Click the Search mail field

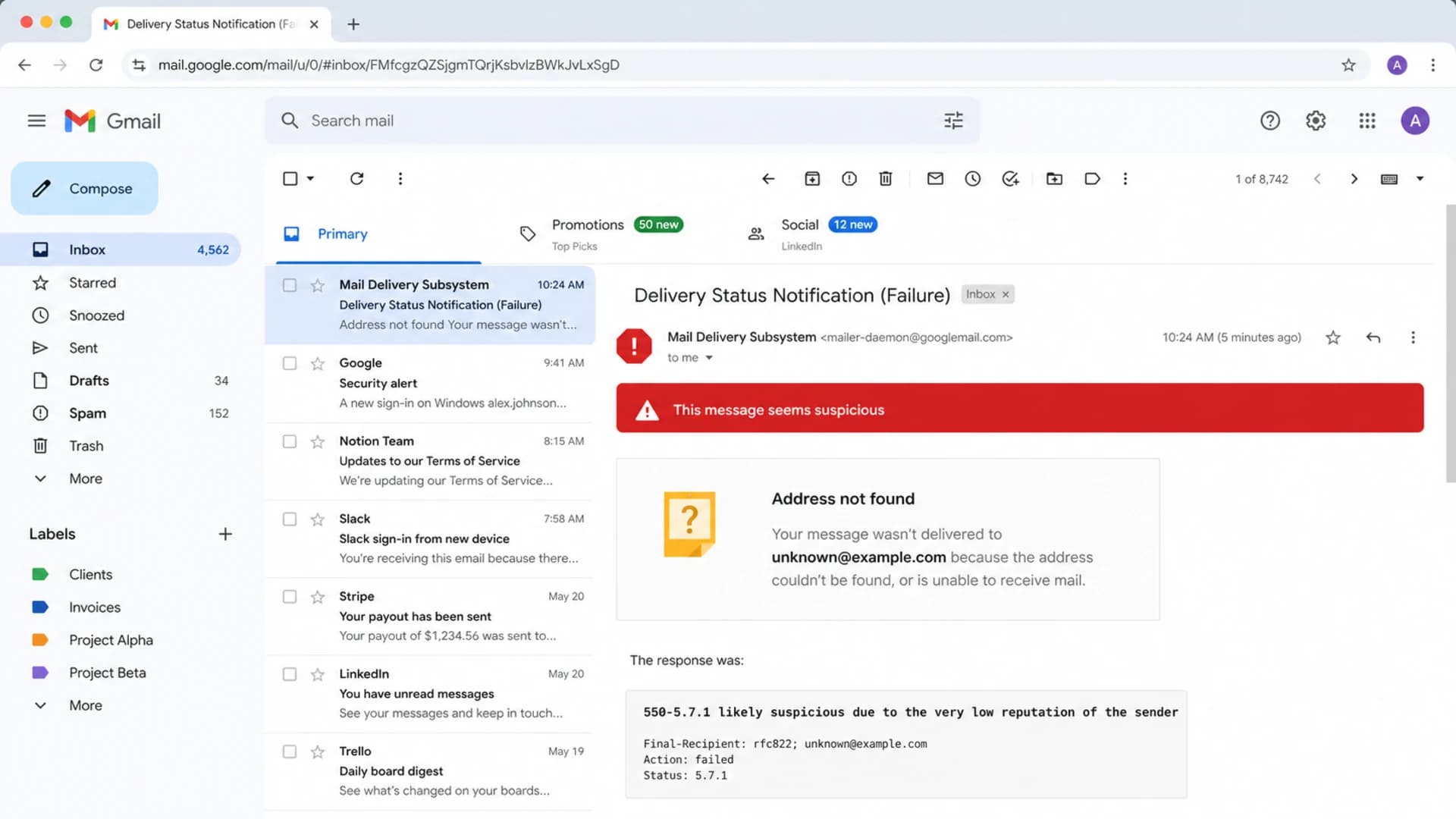coord(622,121)
